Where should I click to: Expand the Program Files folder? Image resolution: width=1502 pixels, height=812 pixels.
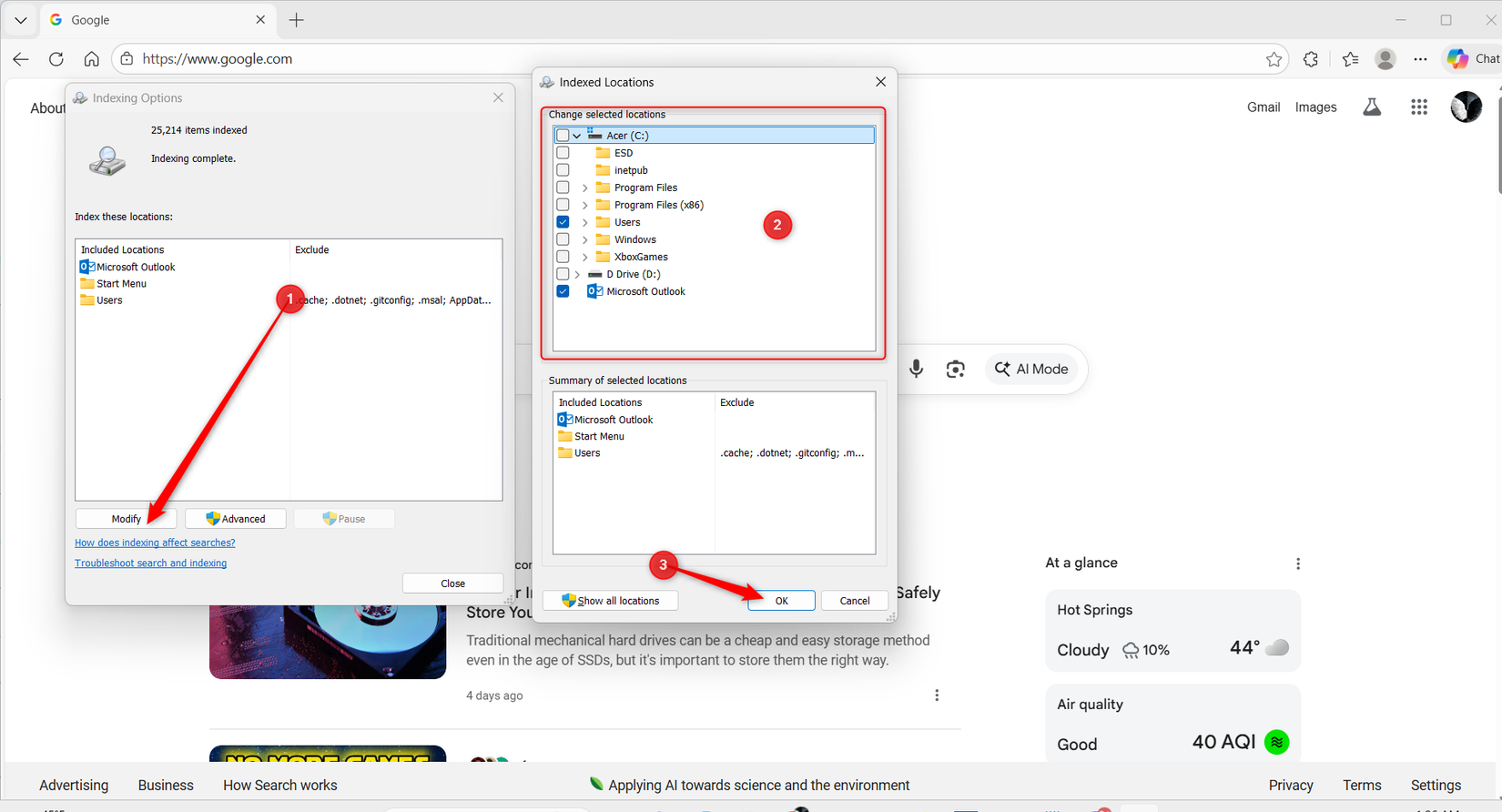[x=585, y=188]
